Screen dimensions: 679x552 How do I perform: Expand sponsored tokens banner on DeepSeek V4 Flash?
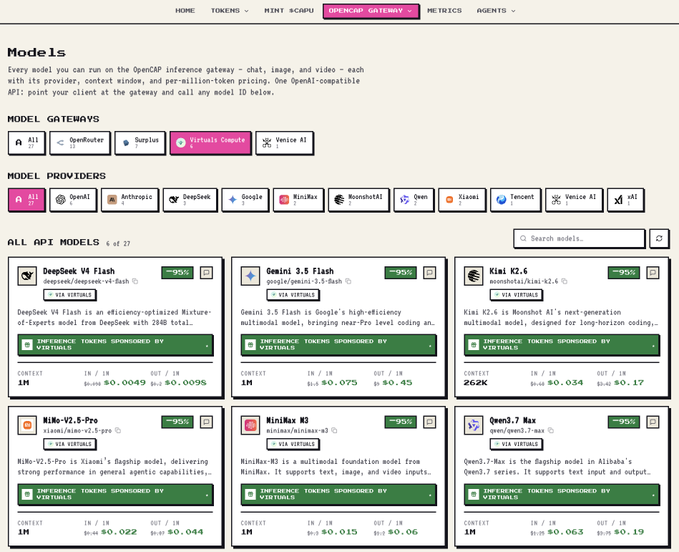pos(115,345)
